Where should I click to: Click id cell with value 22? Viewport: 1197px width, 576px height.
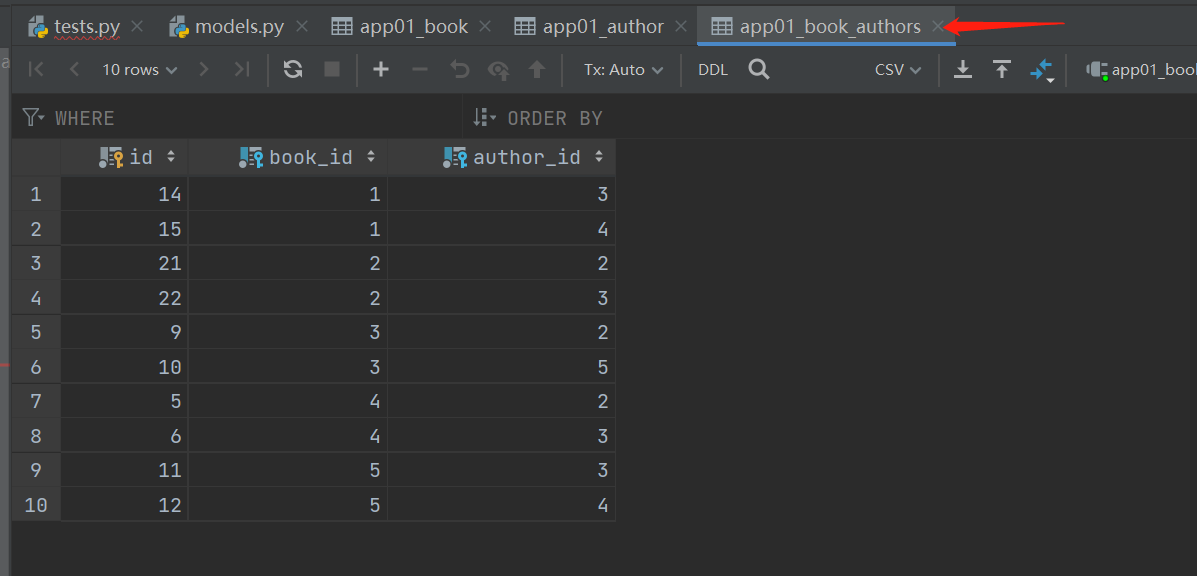click(124, 298)
